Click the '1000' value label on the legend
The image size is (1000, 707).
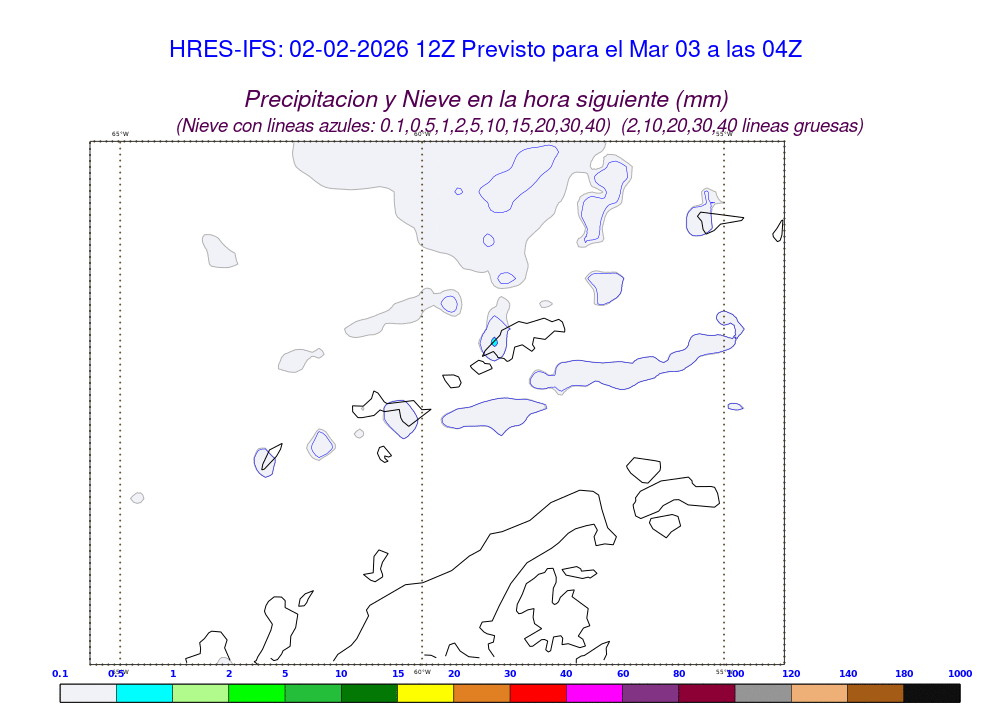pyautogui.click(x=960, y=674)
